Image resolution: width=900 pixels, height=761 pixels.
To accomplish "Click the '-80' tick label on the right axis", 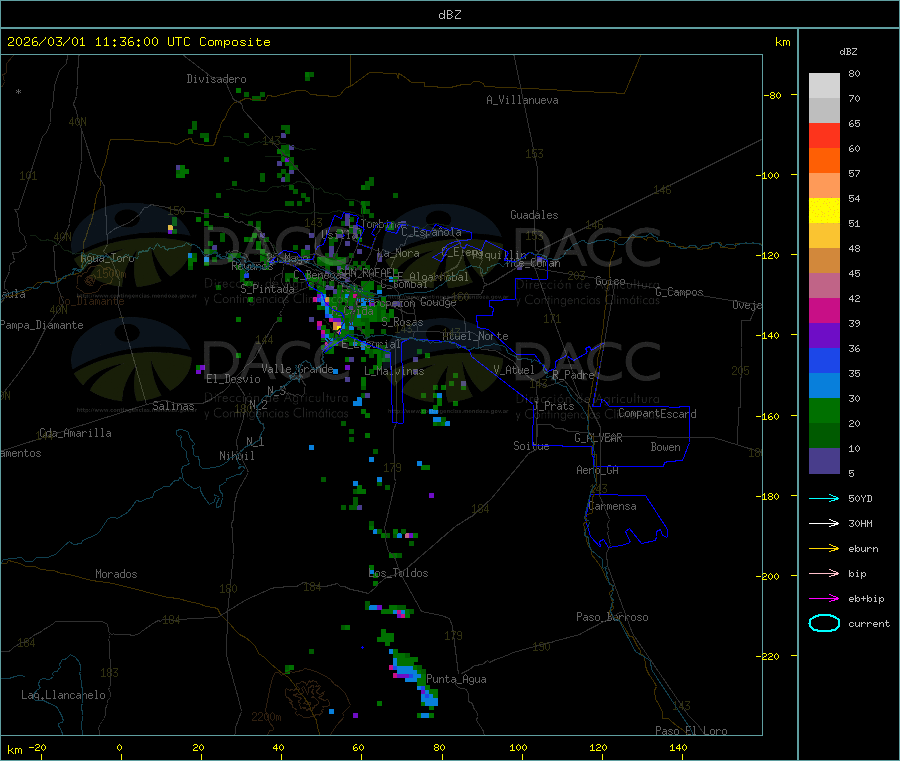I will click(x=773, y=95).
